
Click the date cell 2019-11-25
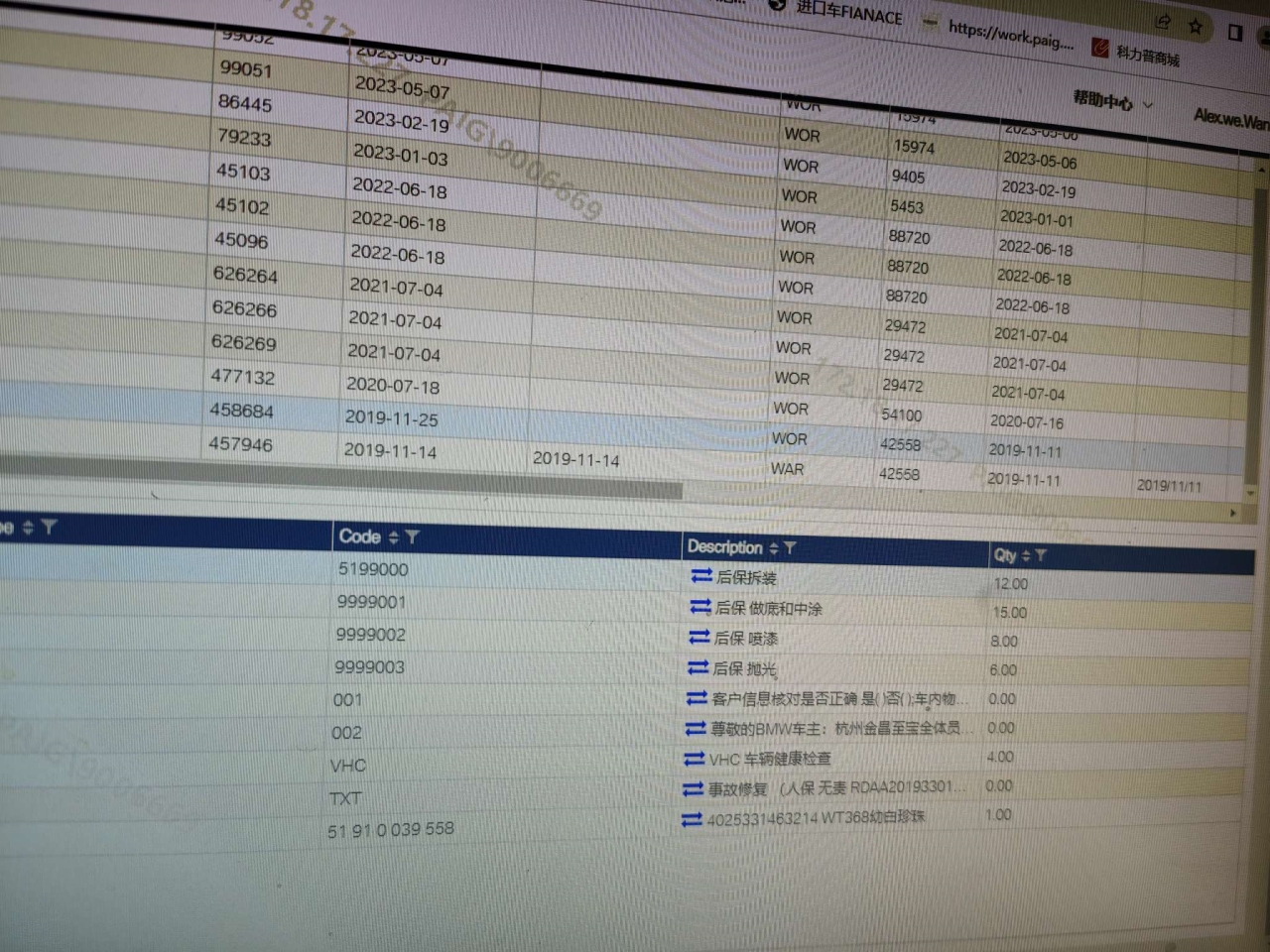coord(391,417)
